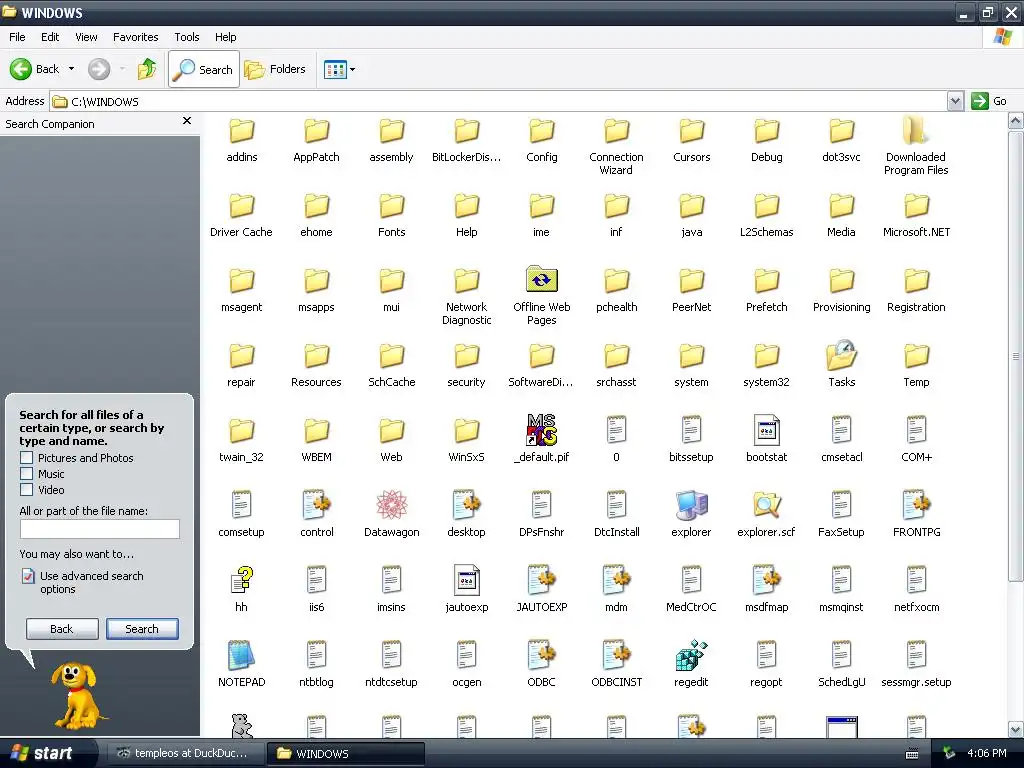Click the vertical scrollbar down arrow
Viewport: 1024px width, 768px height.
(1016, 729)
